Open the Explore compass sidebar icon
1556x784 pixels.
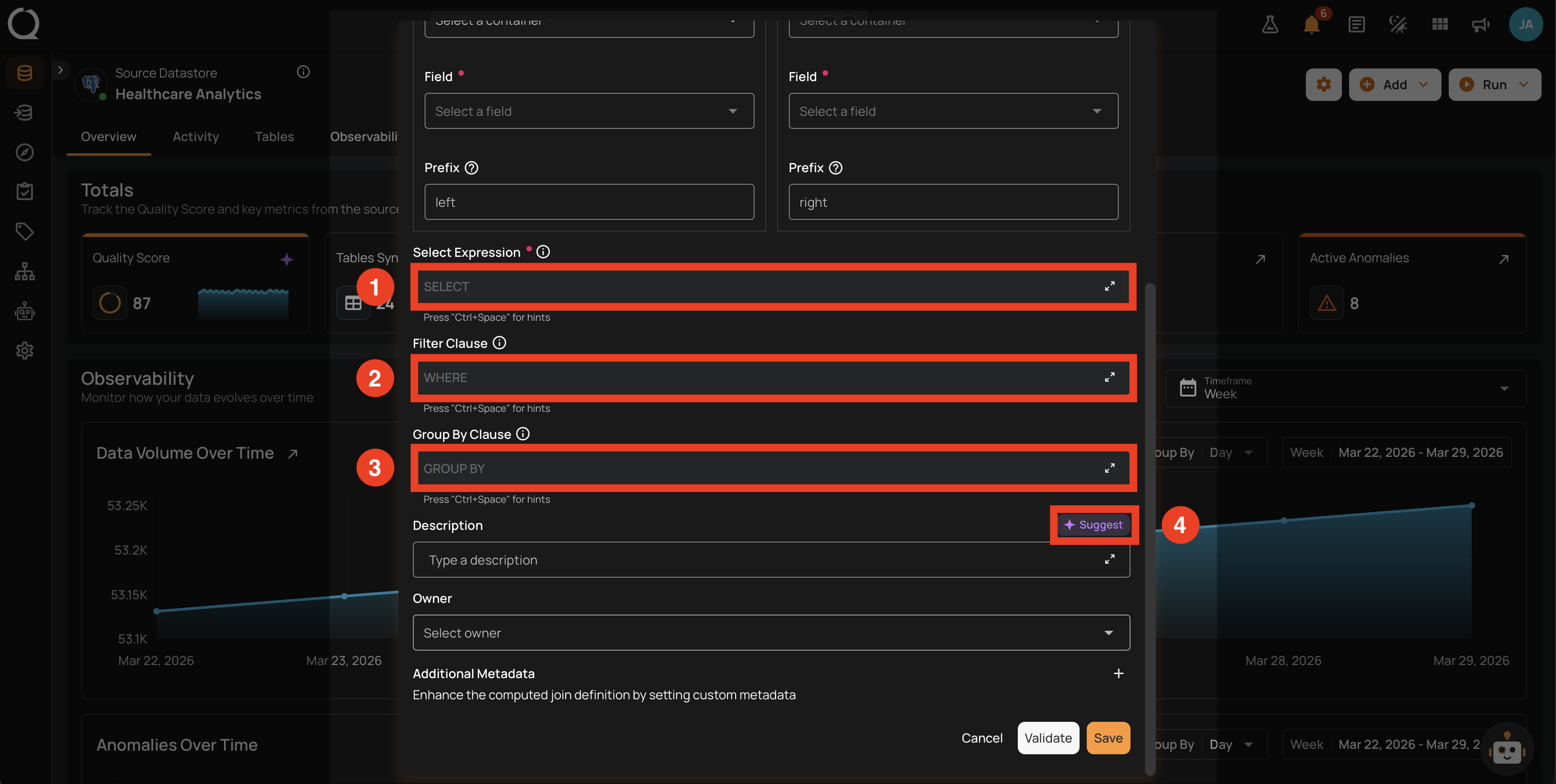[x=25, y=152]
